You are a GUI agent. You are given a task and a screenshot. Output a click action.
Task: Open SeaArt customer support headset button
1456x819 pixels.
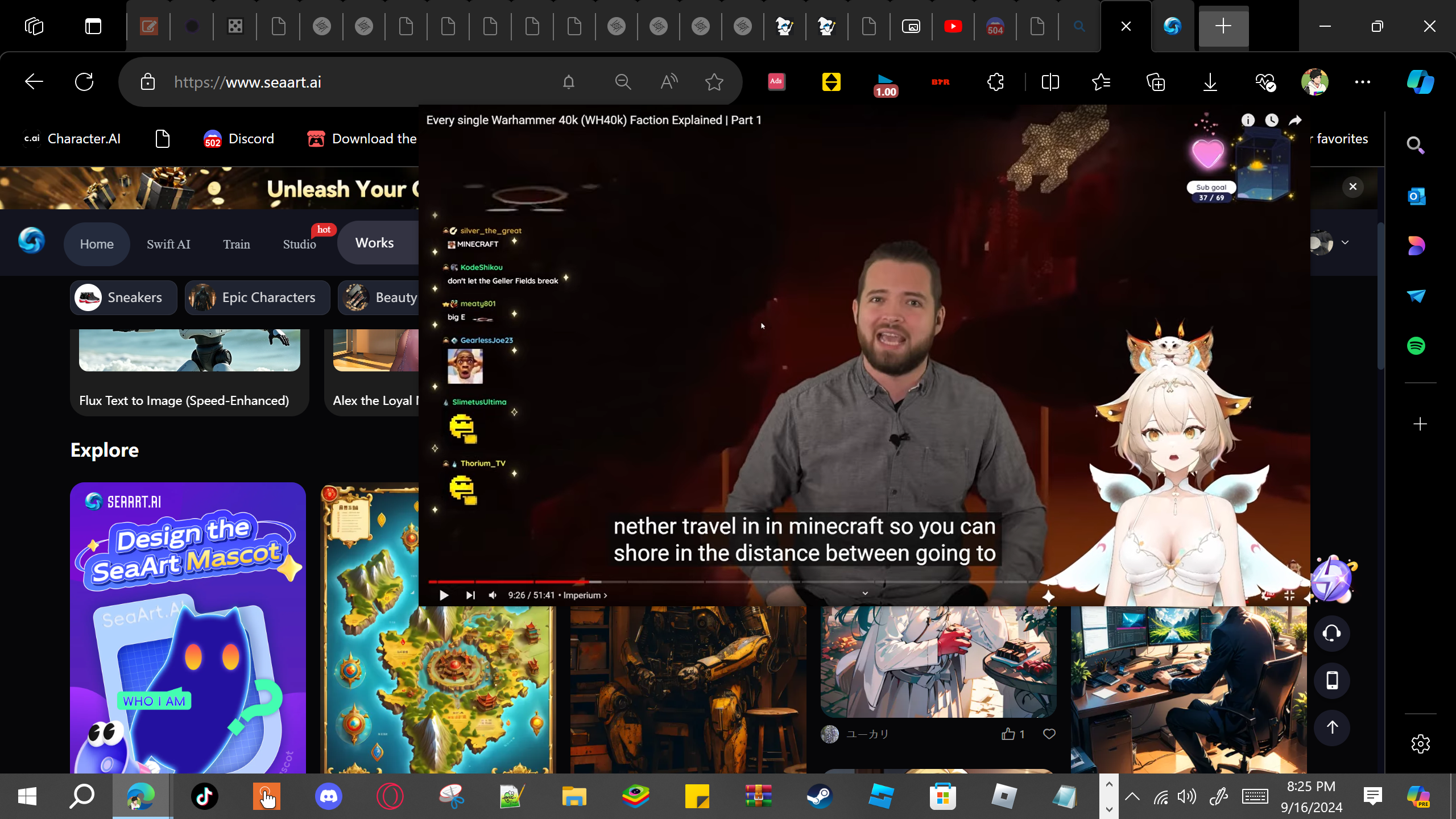click(1331, 633)
